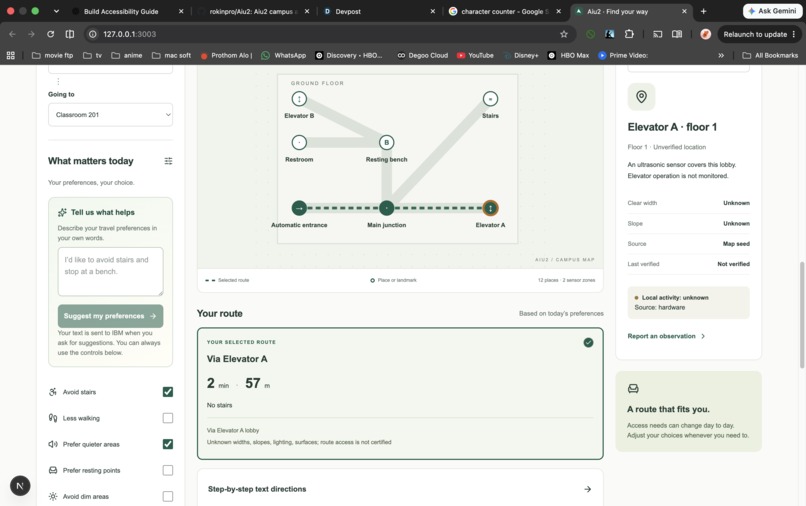Click the Automatic entrance map node

point(299,208)
